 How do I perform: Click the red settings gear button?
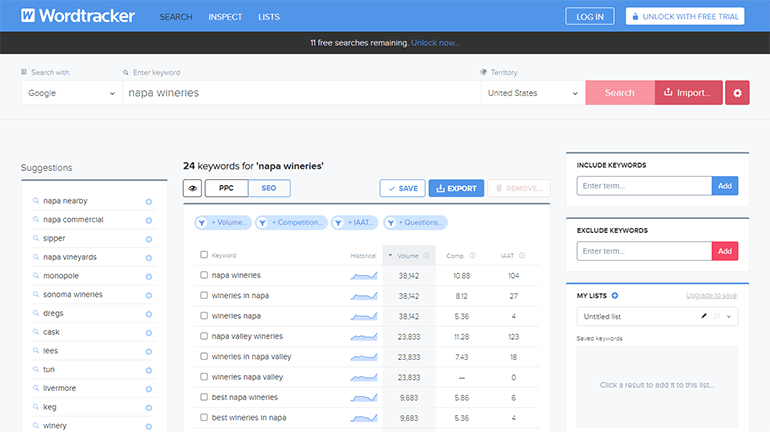(x=737, y=93)
